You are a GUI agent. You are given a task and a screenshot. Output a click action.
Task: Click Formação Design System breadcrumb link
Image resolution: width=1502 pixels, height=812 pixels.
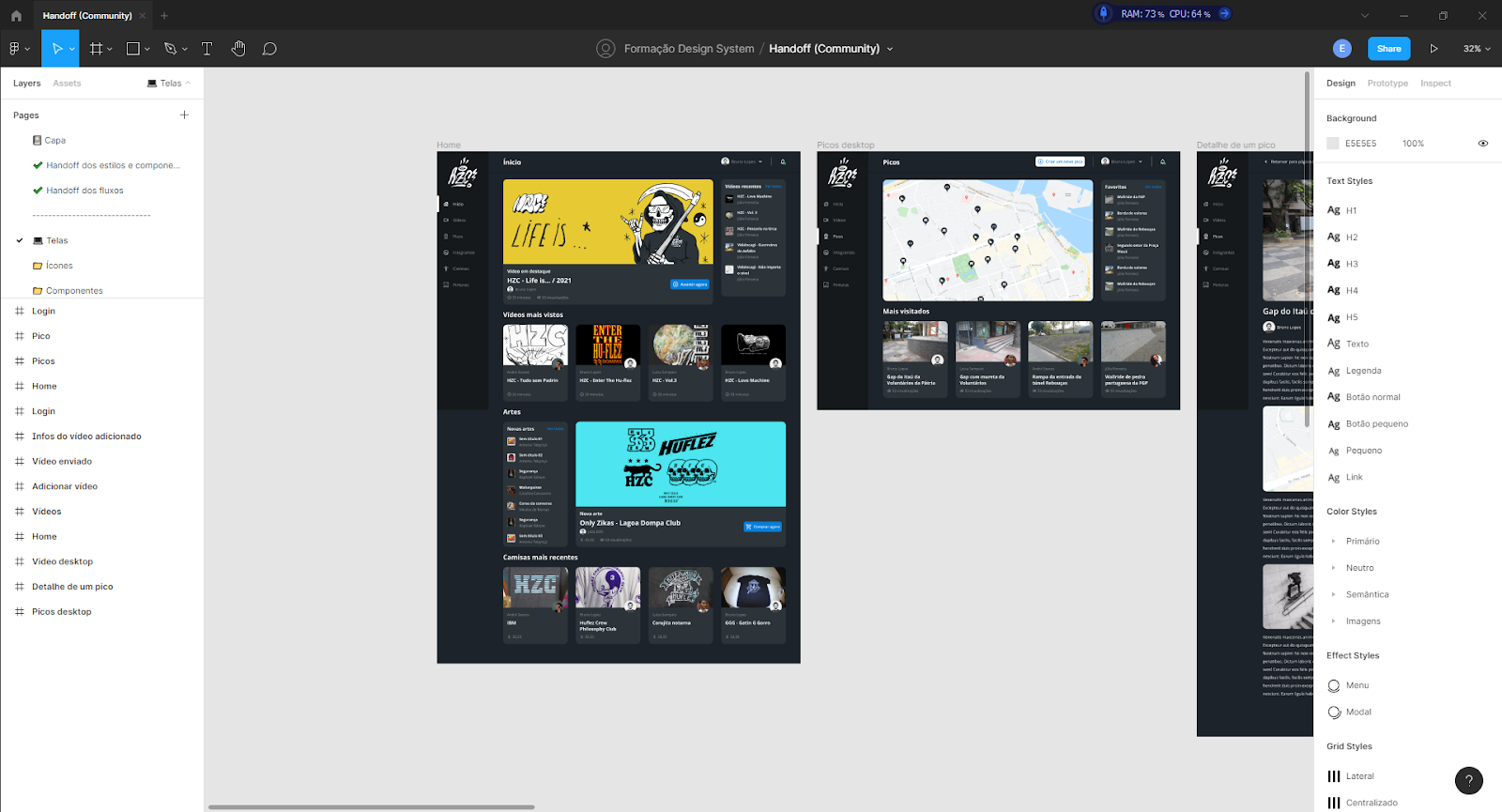pos(689,49)
